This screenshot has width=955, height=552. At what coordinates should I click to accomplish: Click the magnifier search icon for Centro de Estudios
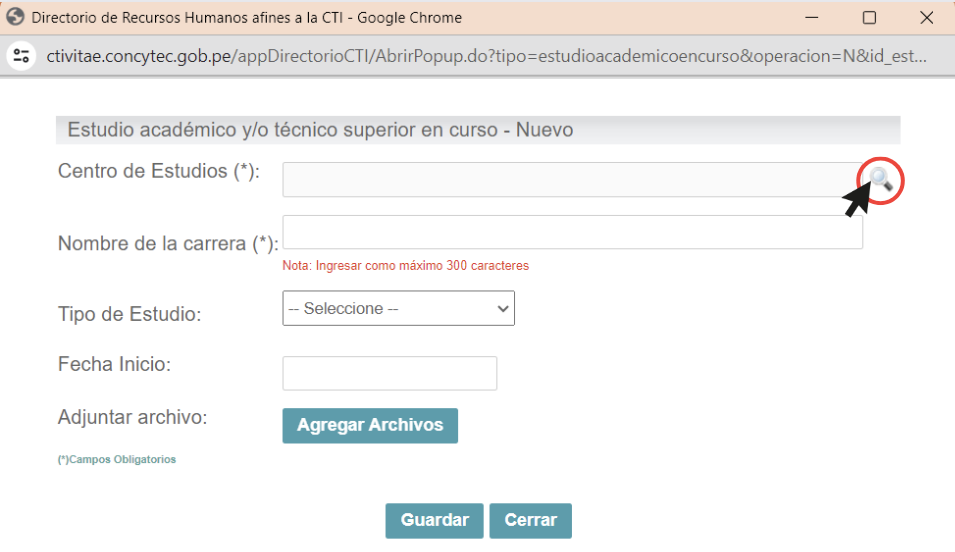click(x=881, y=180)
